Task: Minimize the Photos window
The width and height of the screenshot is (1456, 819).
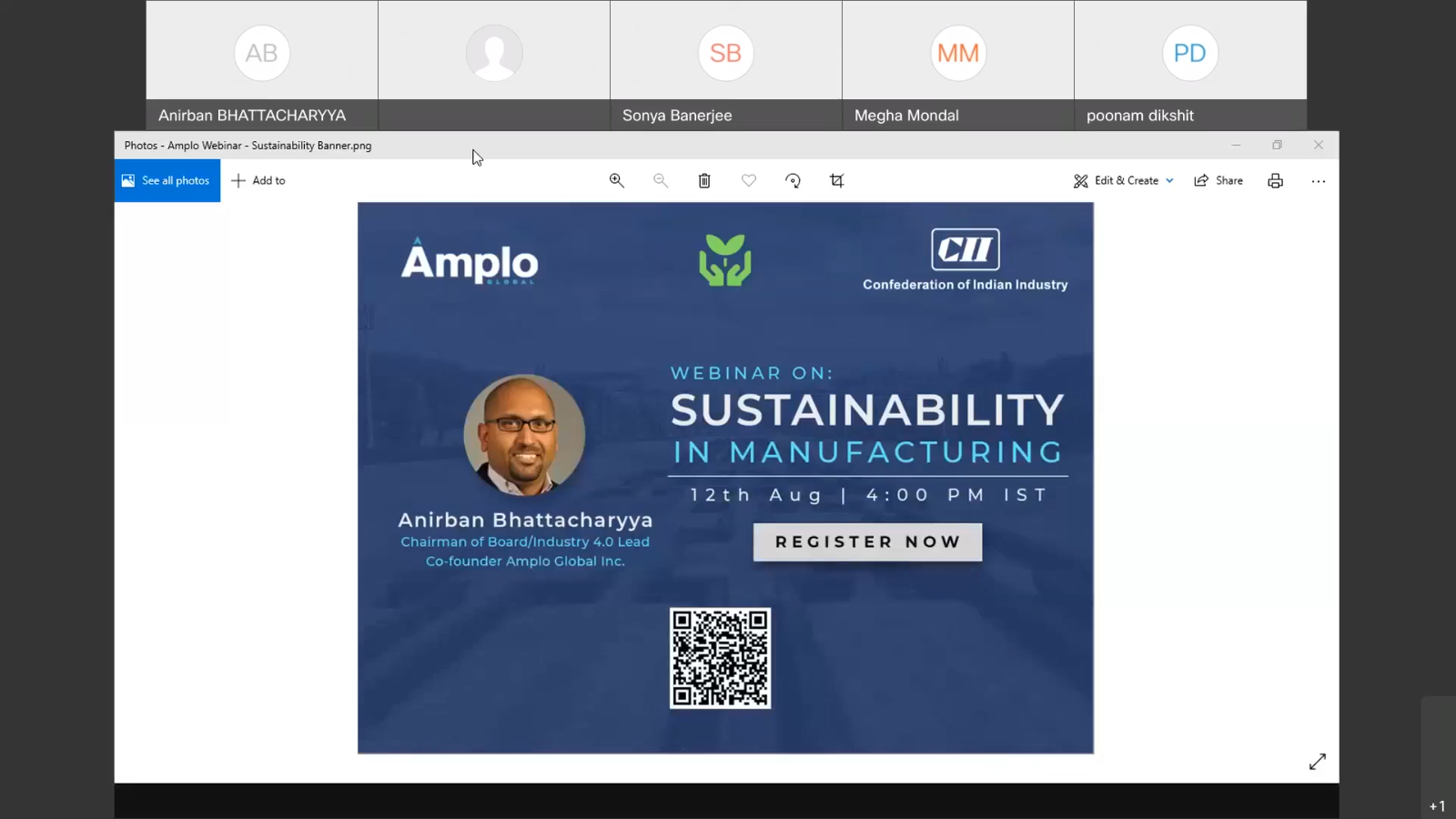Action: 1236,145
